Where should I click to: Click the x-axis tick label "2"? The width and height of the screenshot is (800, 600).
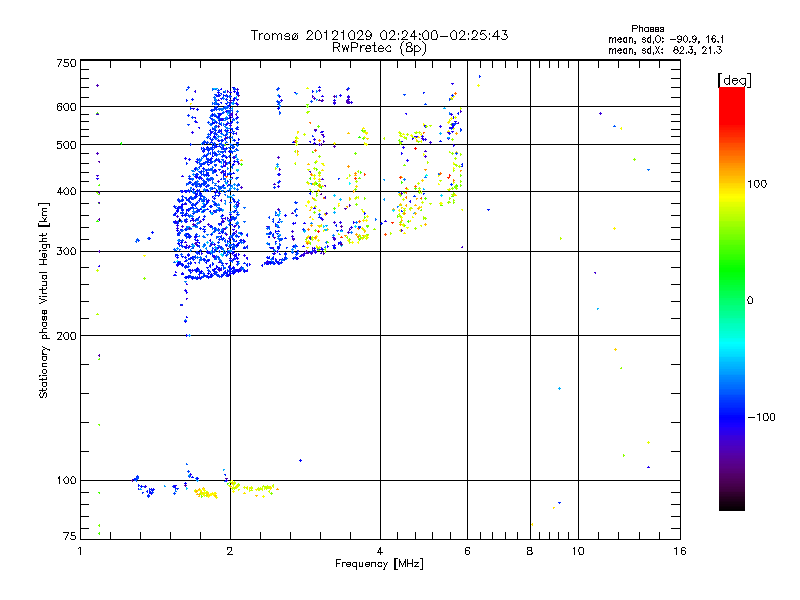coord(230,551)
